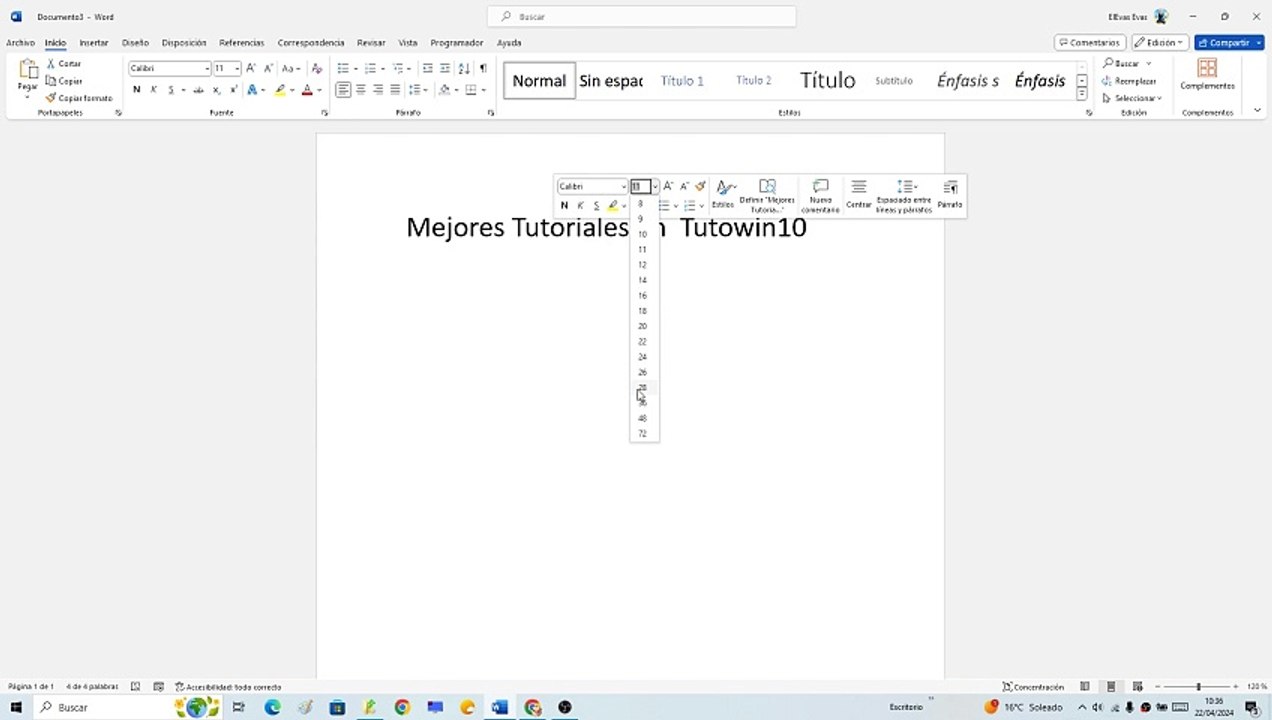This screenshot has height=720, width=1272.
Task: Open the Comentarios pane
Action: [1089, 43]
